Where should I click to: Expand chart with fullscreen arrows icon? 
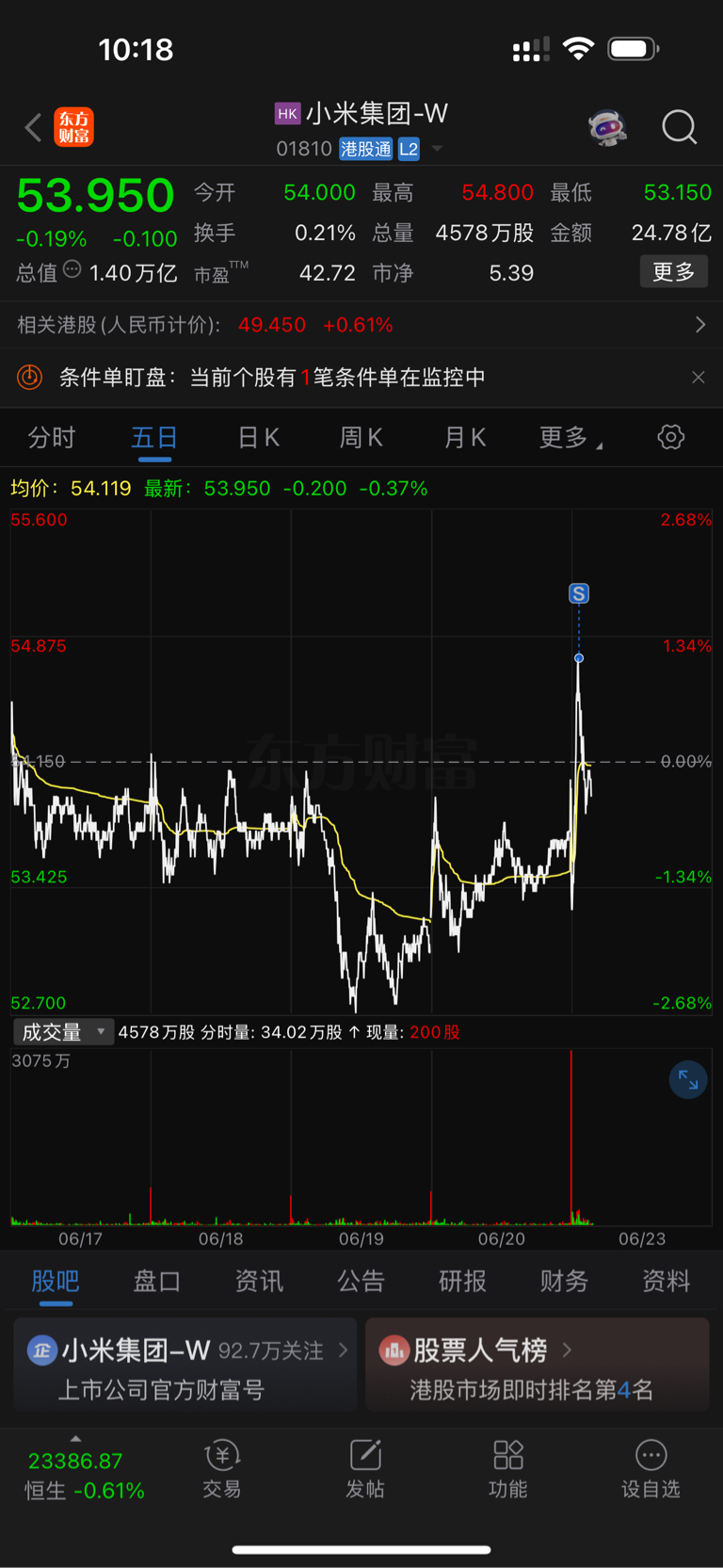pyautogui.click(x=688, y=1079)
